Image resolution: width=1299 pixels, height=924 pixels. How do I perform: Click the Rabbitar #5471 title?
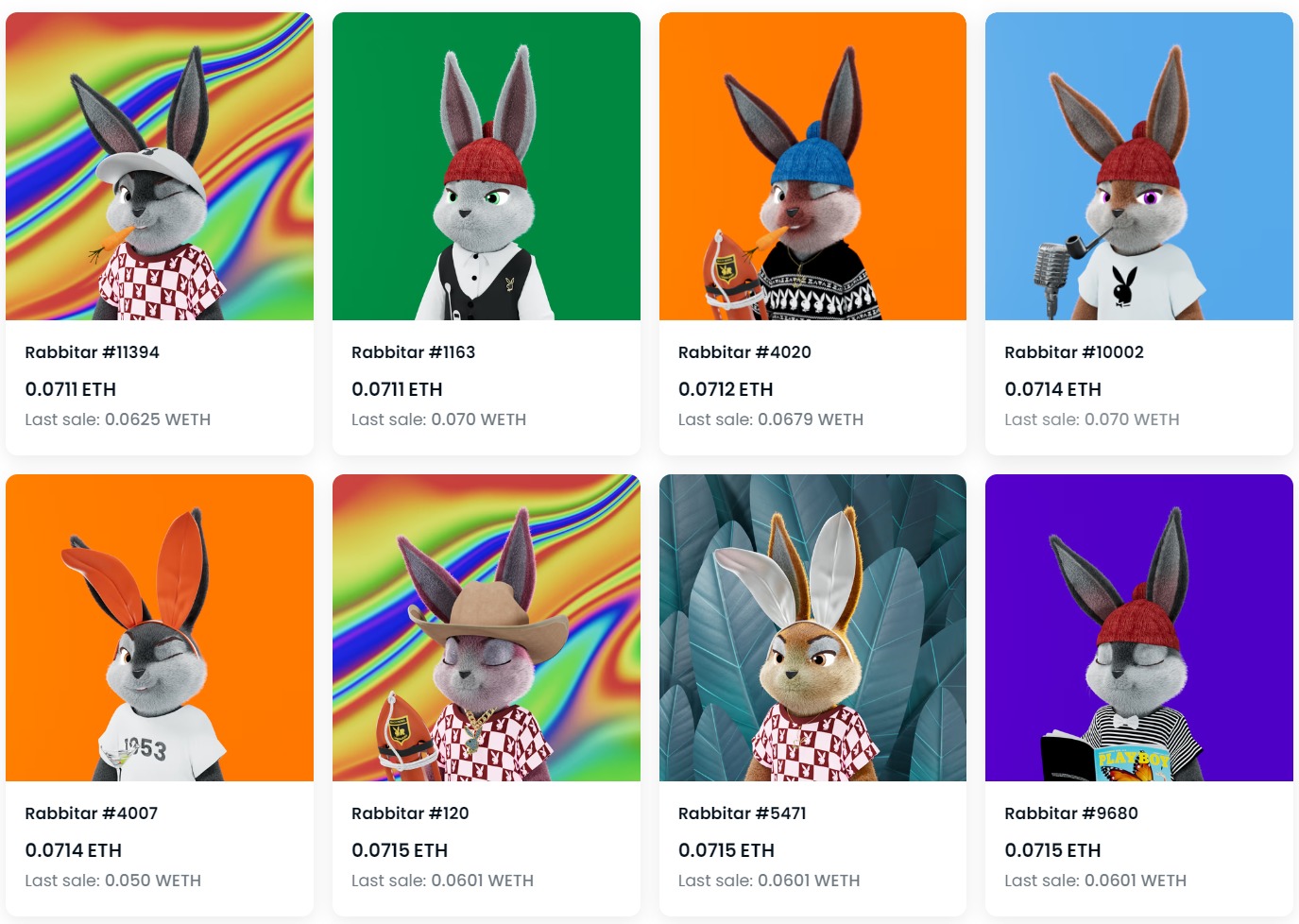pos(742,813)
